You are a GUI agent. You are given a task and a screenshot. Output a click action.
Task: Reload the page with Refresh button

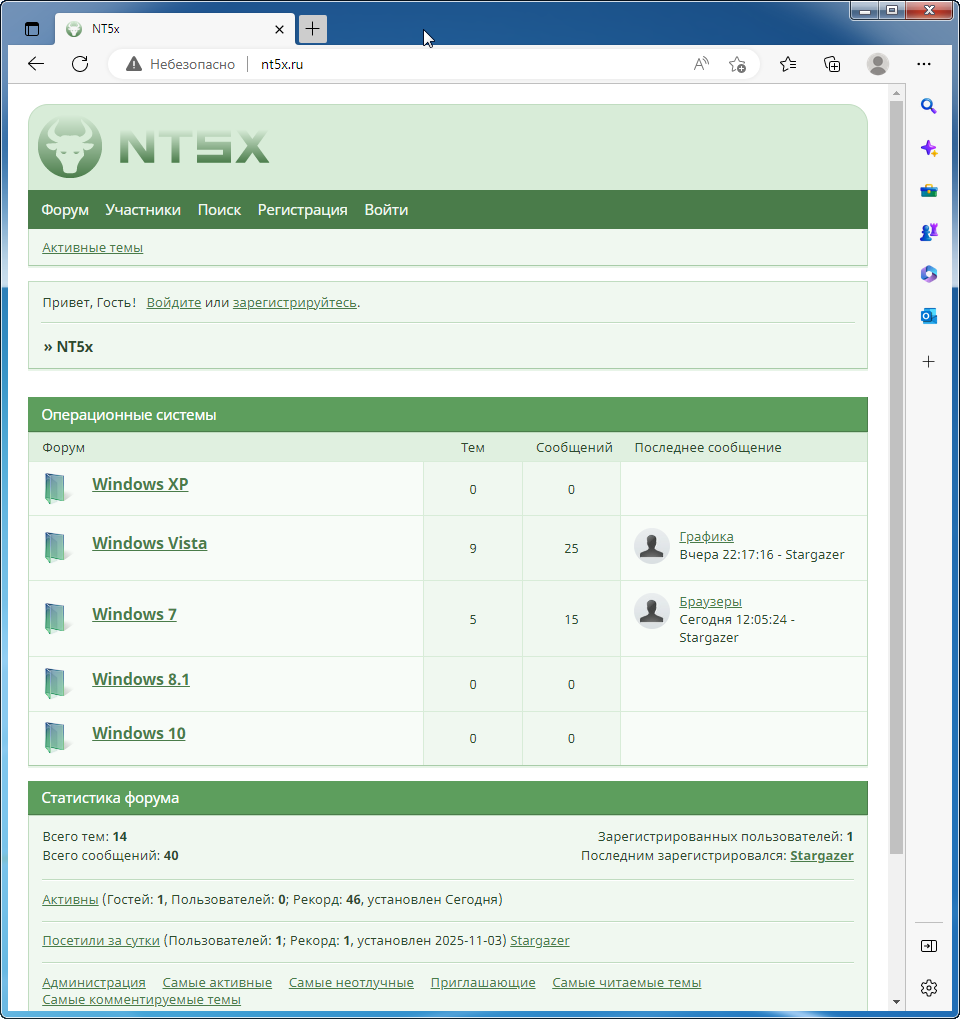[x=80, y=64]
